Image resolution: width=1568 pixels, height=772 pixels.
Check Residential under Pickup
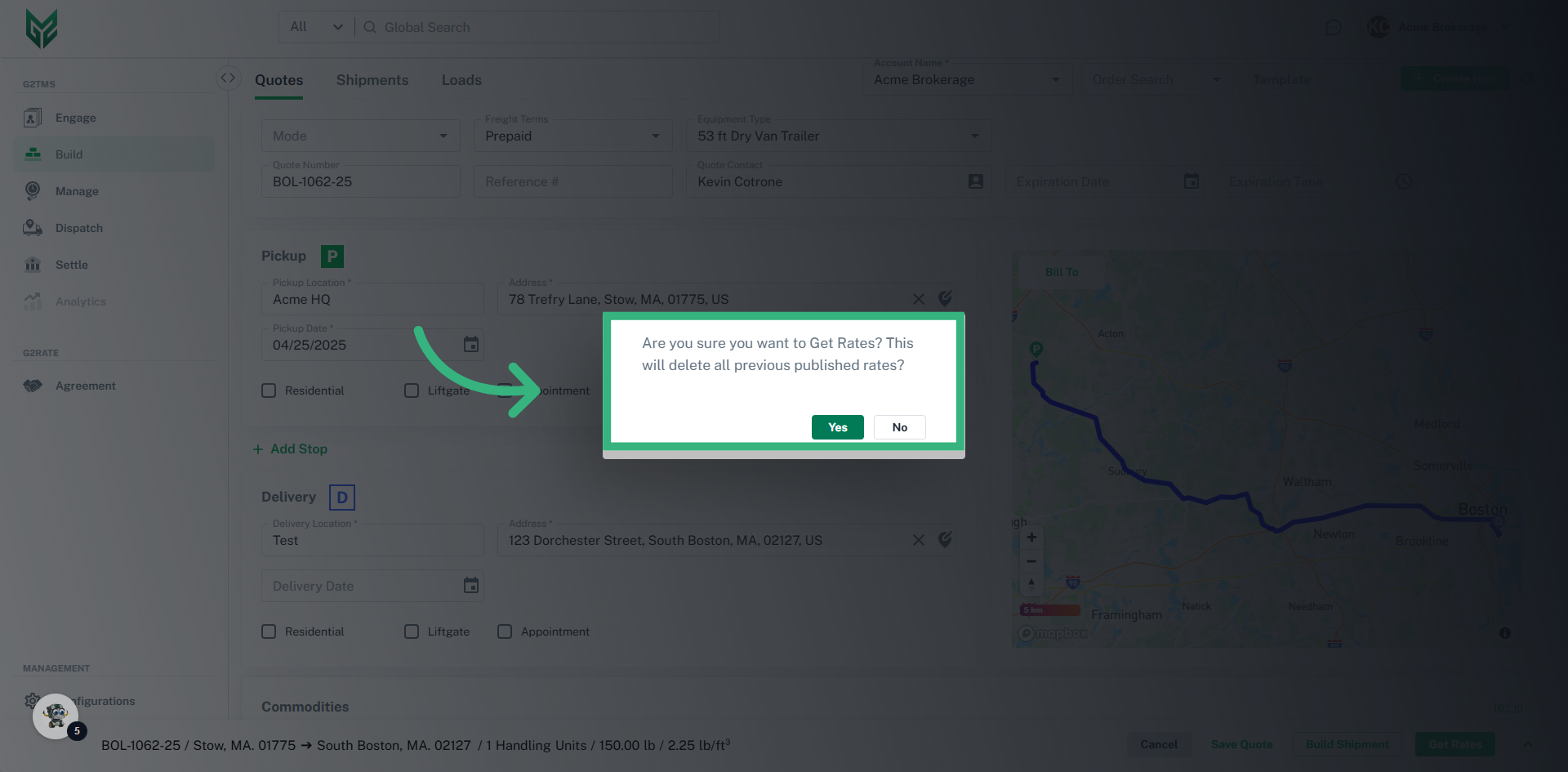(x=269, y=390)
